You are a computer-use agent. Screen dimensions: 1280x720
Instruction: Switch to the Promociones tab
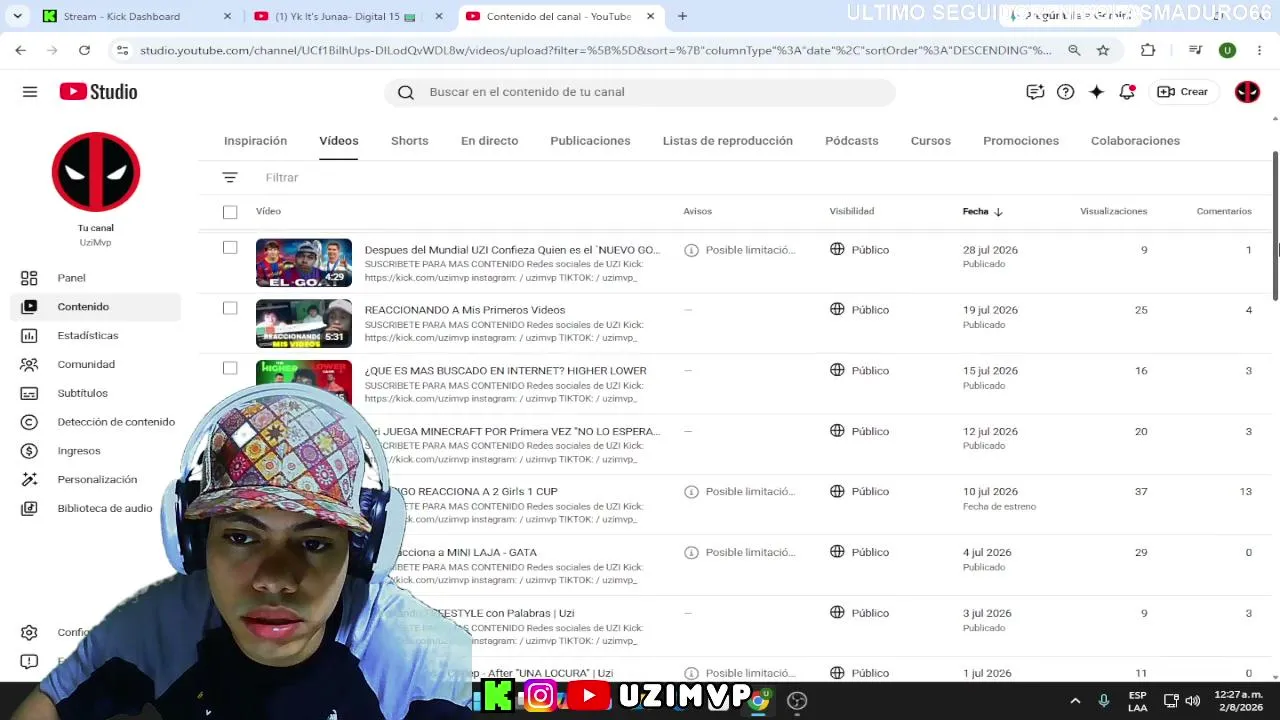click(x=1021, y=141)
